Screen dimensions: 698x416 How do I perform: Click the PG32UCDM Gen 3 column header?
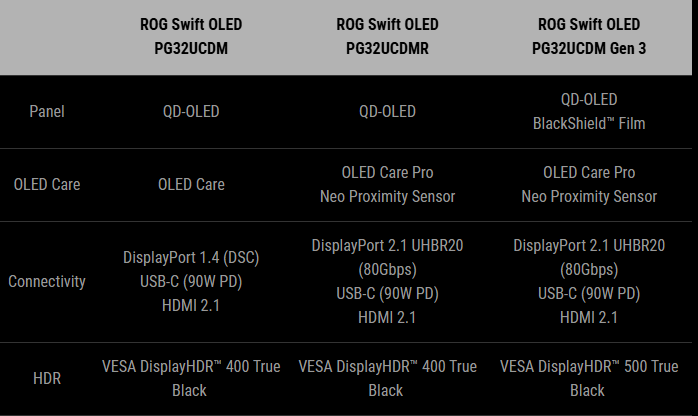click(589, 35)
